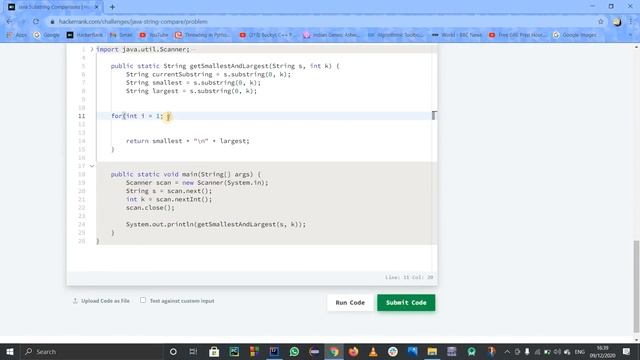Open the Buckys C++ bookmark

coord(267,35)
